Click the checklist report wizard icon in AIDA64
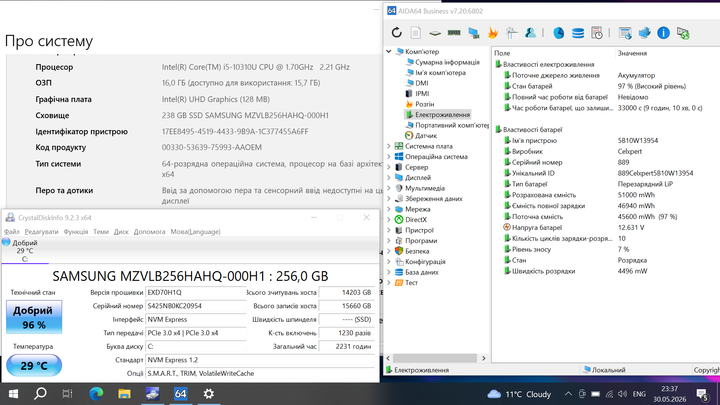The image size is (720, 405). click(512, 33)
